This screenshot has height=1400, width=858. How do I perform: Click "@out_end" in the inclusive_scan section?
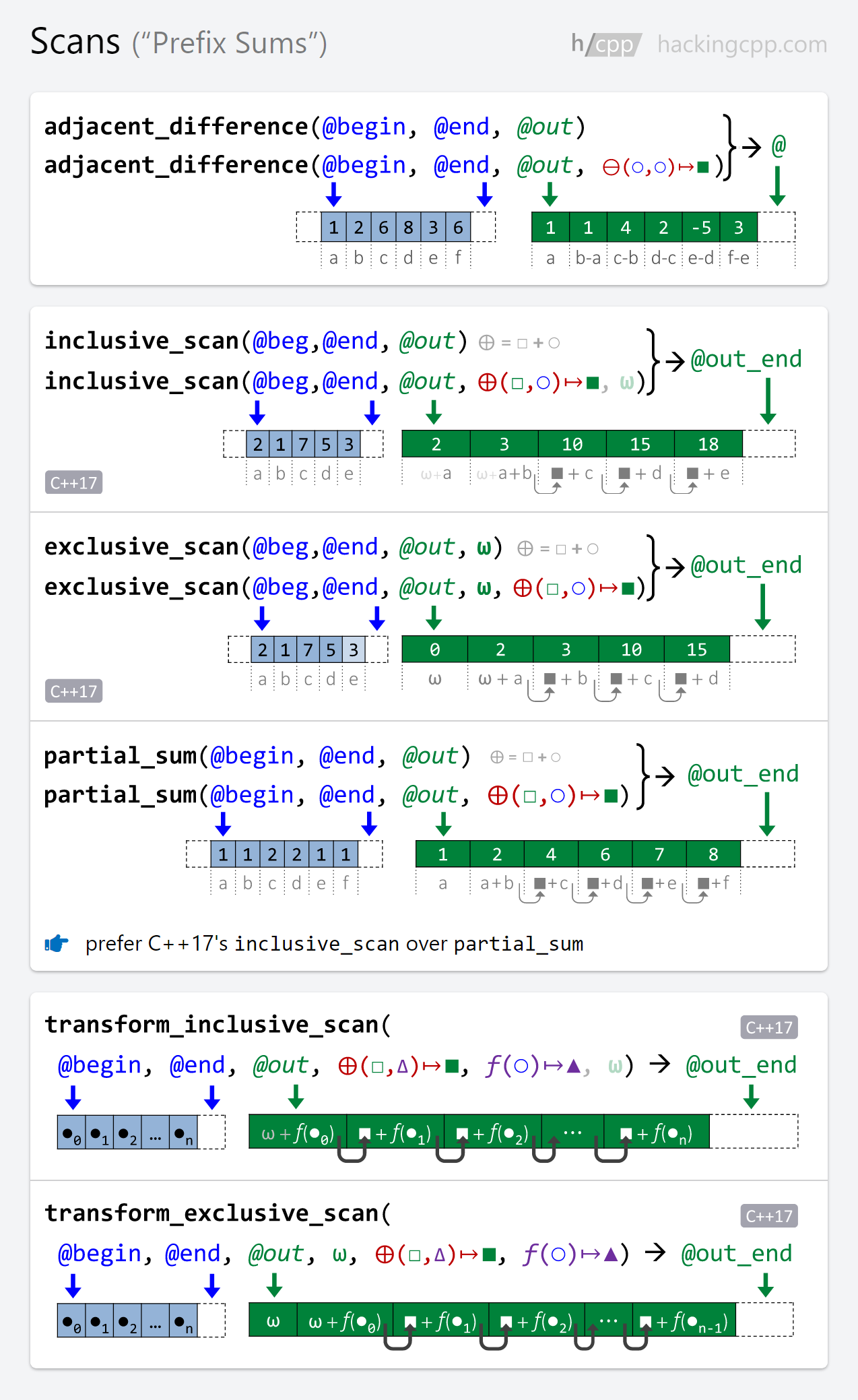(x=746, y=359)
